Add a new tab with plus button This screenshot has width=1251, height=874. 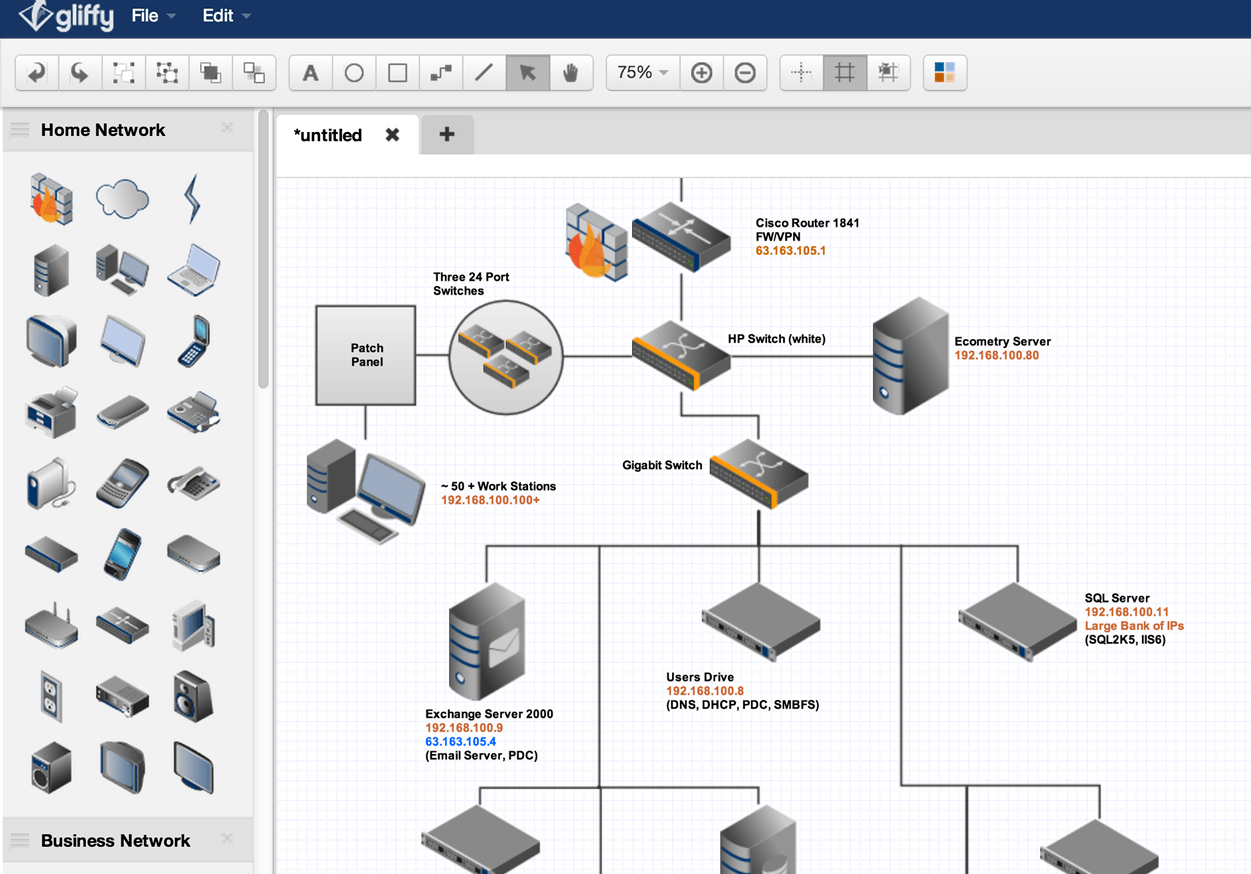(x=447, y=135)
